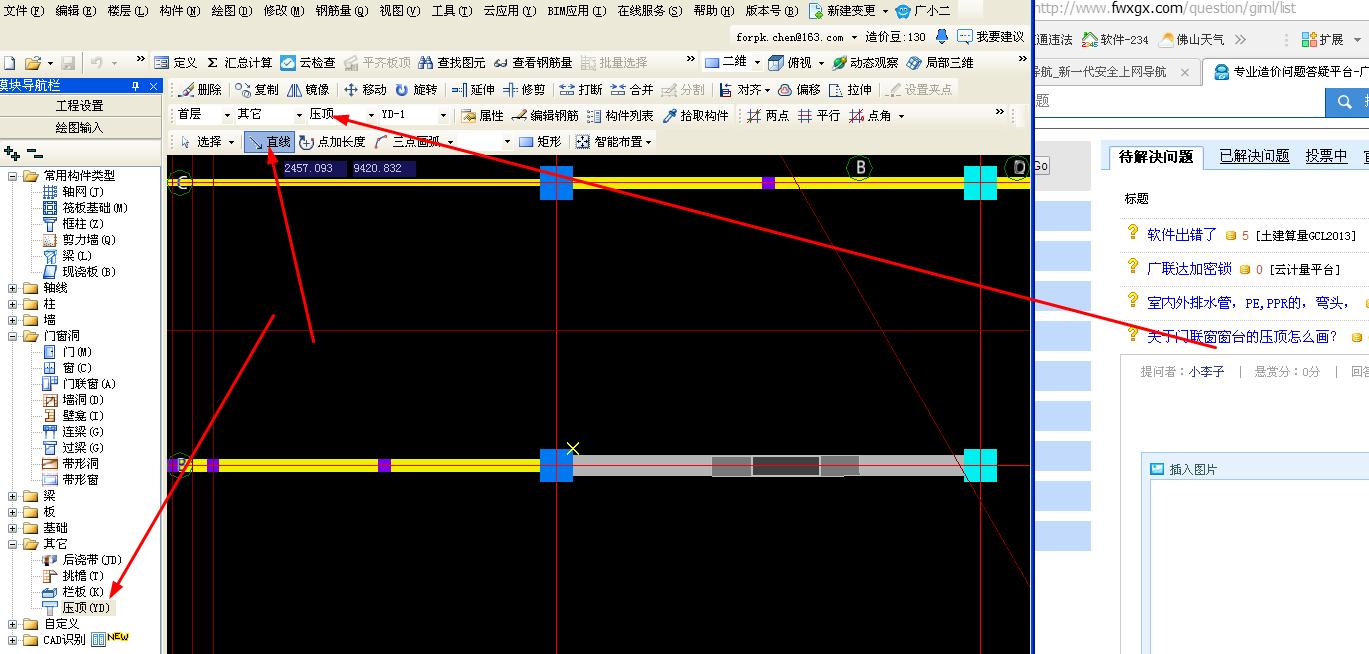
Task: Choose the 移动 (move) tool
Action: point(365,90)
